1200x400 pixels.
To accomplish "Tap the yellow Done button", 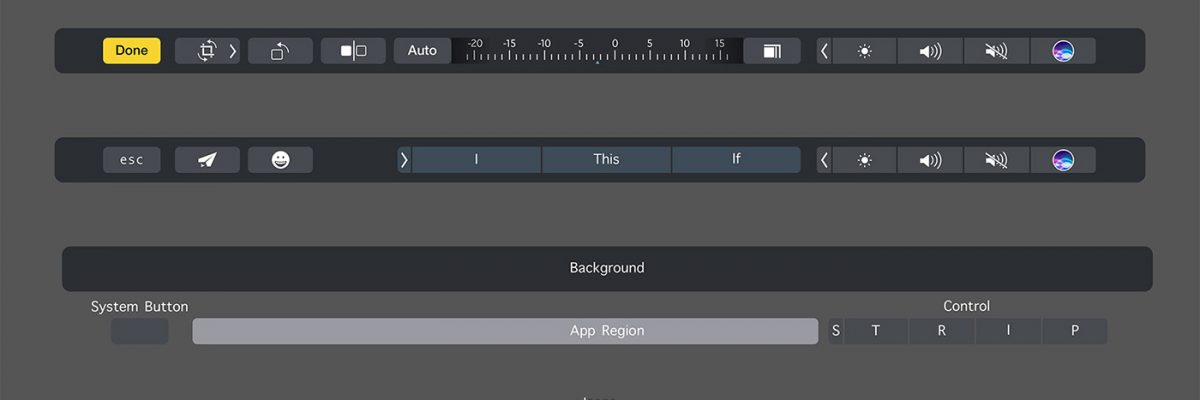I will click(x=131, y=51).
